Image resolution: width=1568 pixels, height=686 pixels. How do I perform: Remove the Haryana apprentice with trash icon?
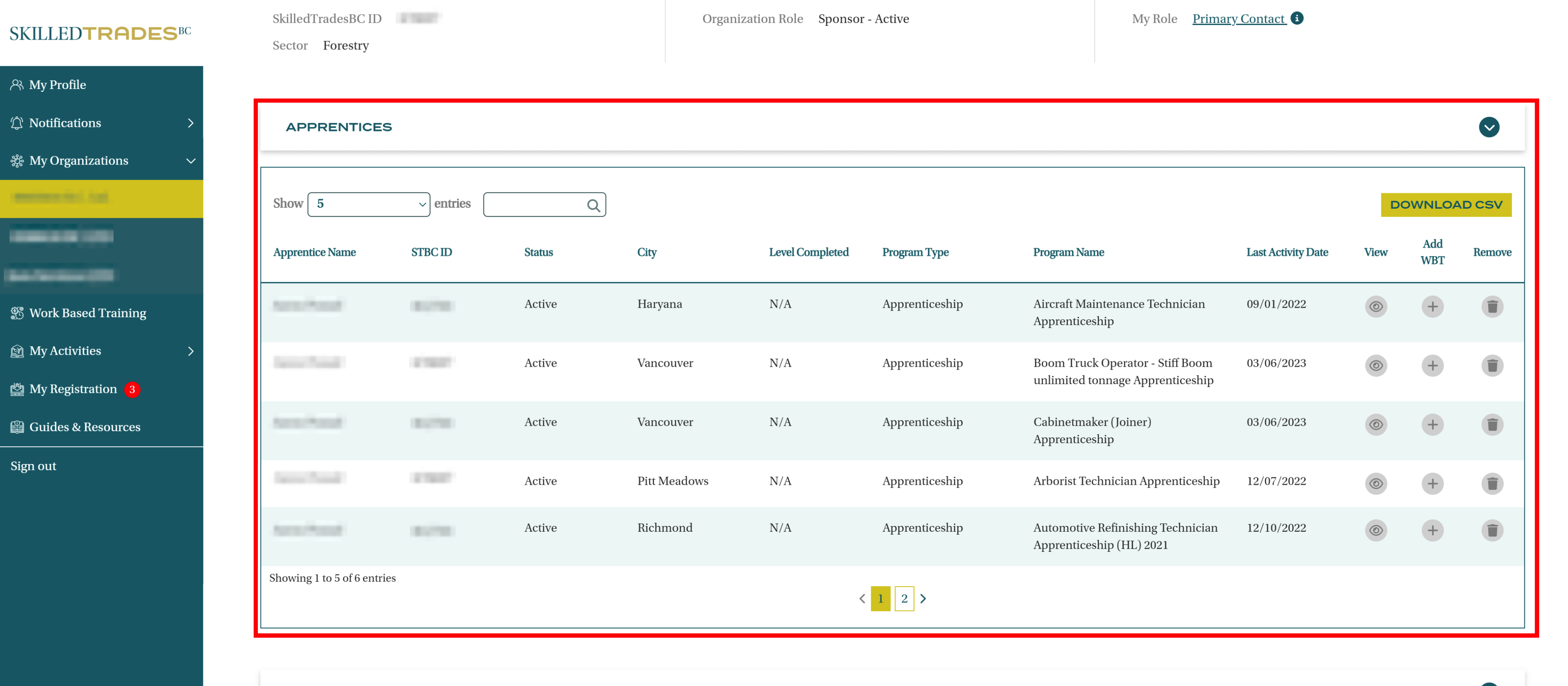(1492, 306)
